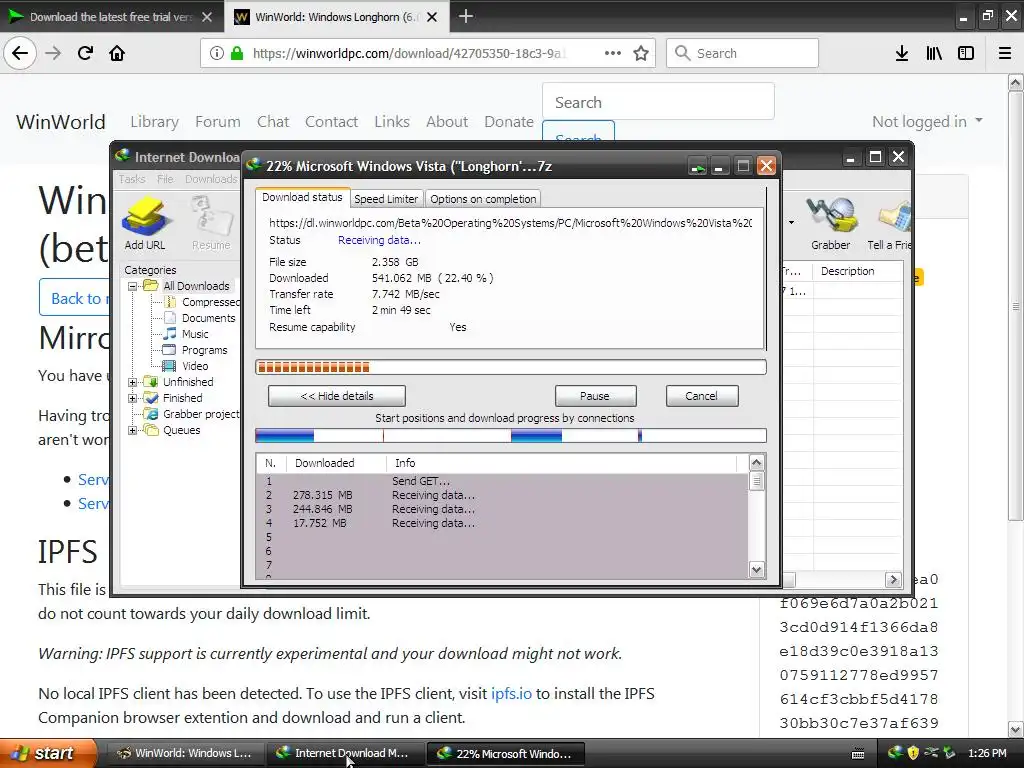This screenshot has width=1024, height=768.
Task: Expand the Finished tree node
Action: tap(133, 398)
